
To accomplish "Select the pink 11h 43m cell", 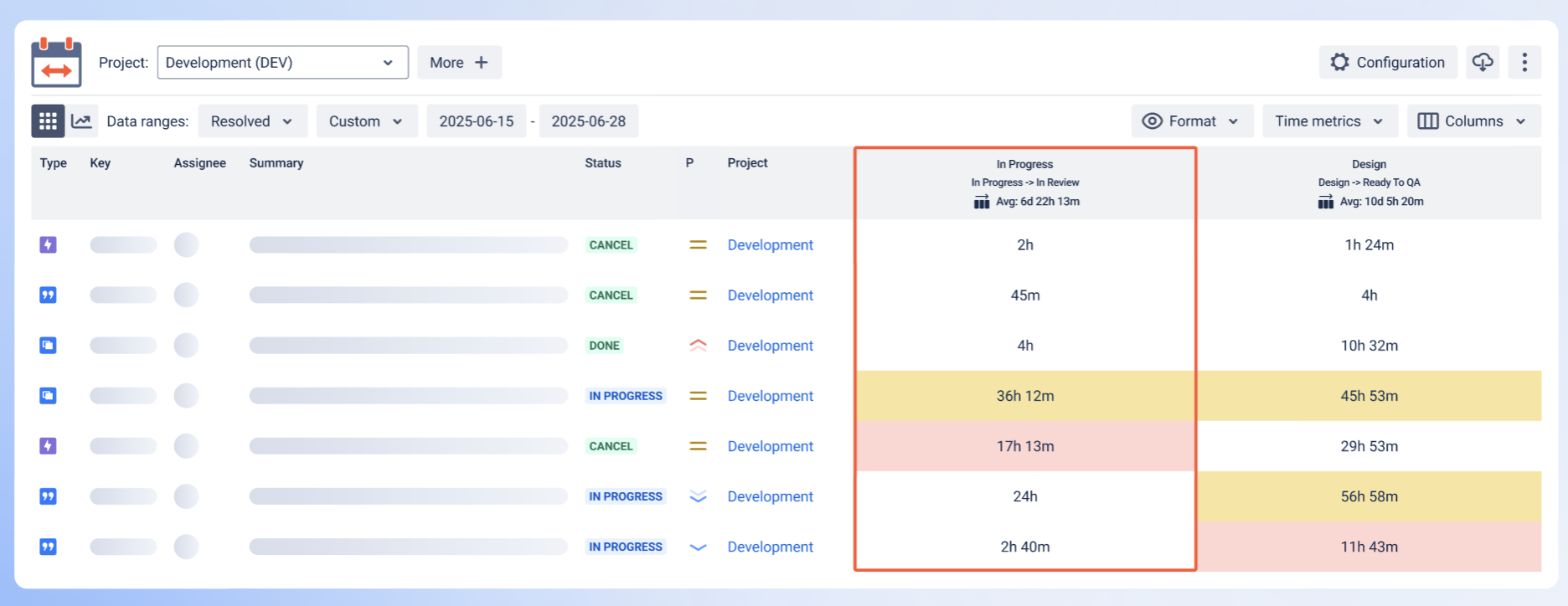I will click(1369, 547).
